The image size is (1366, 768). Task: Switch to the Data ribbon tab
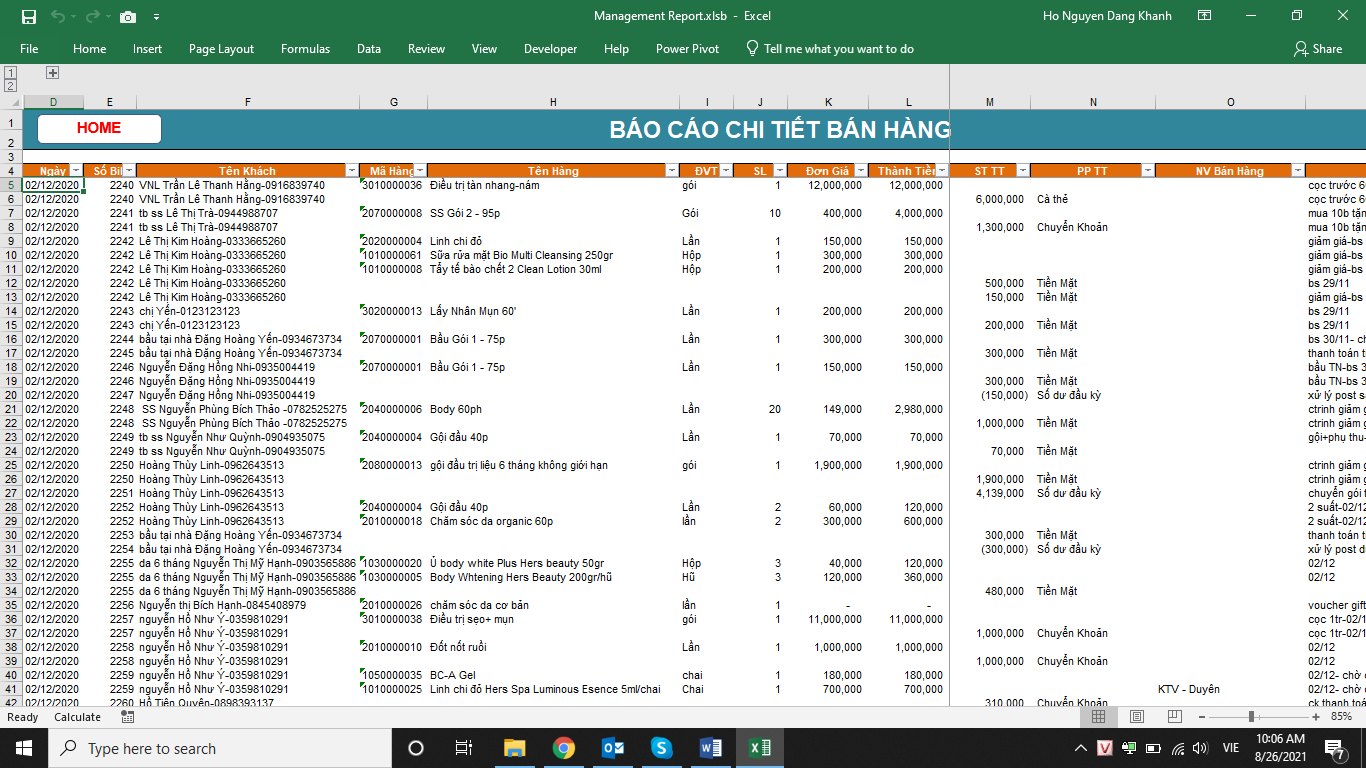click(x=369, y=49)
